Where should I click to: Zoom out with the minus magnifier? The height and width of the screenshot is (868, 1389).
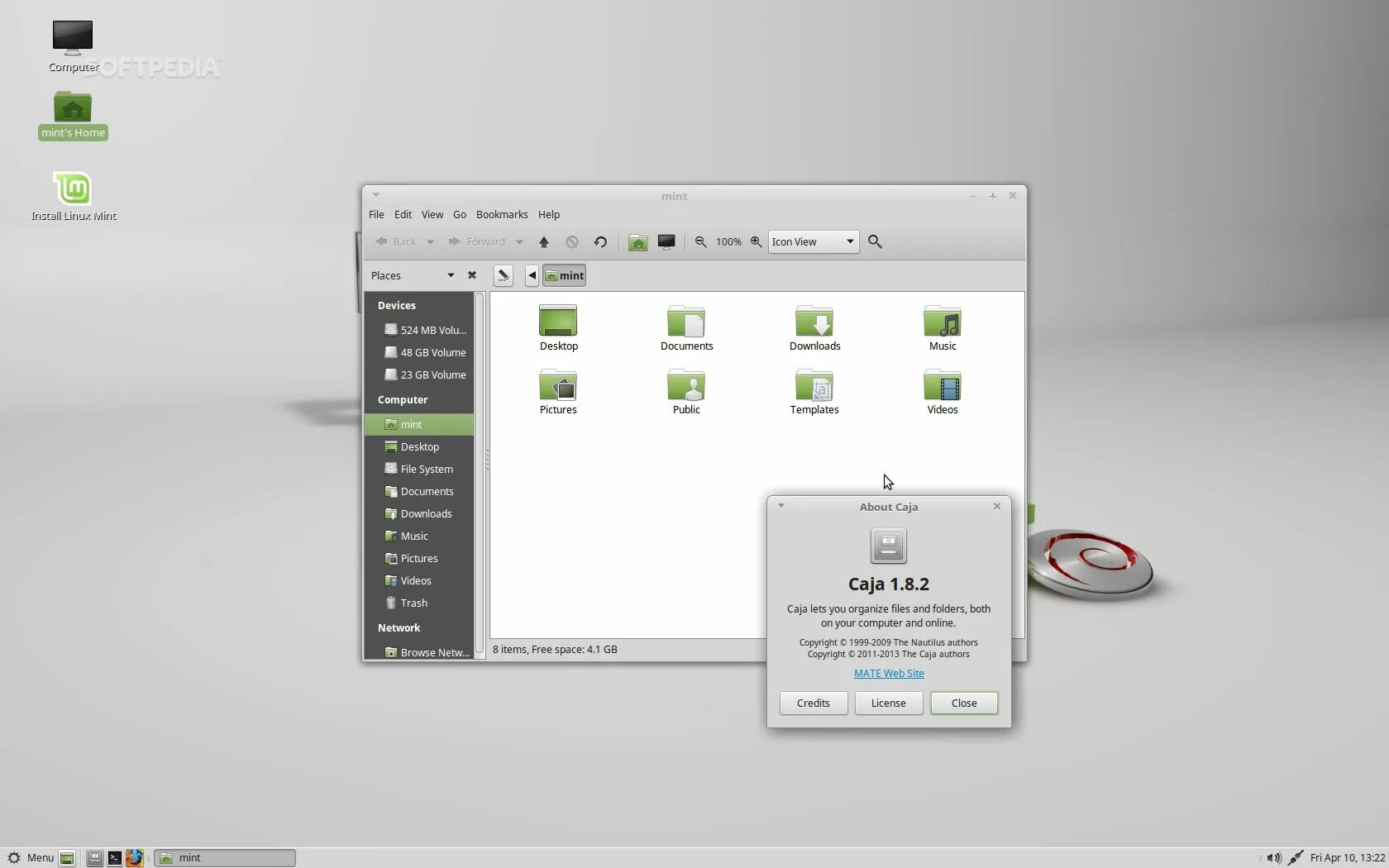pos(700,242)
